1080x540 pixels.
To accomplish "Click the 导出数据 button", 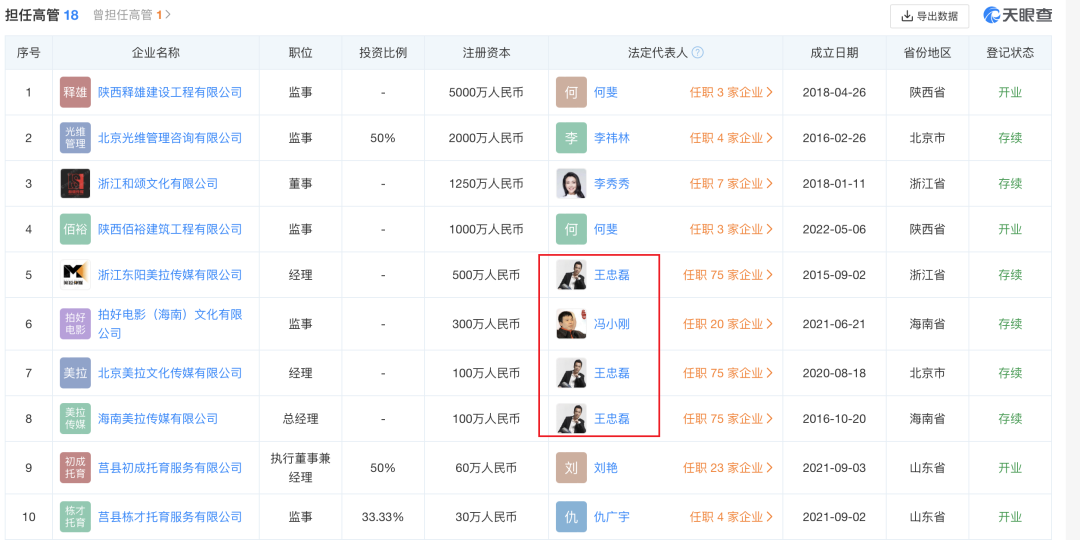I will click(929, 16).
